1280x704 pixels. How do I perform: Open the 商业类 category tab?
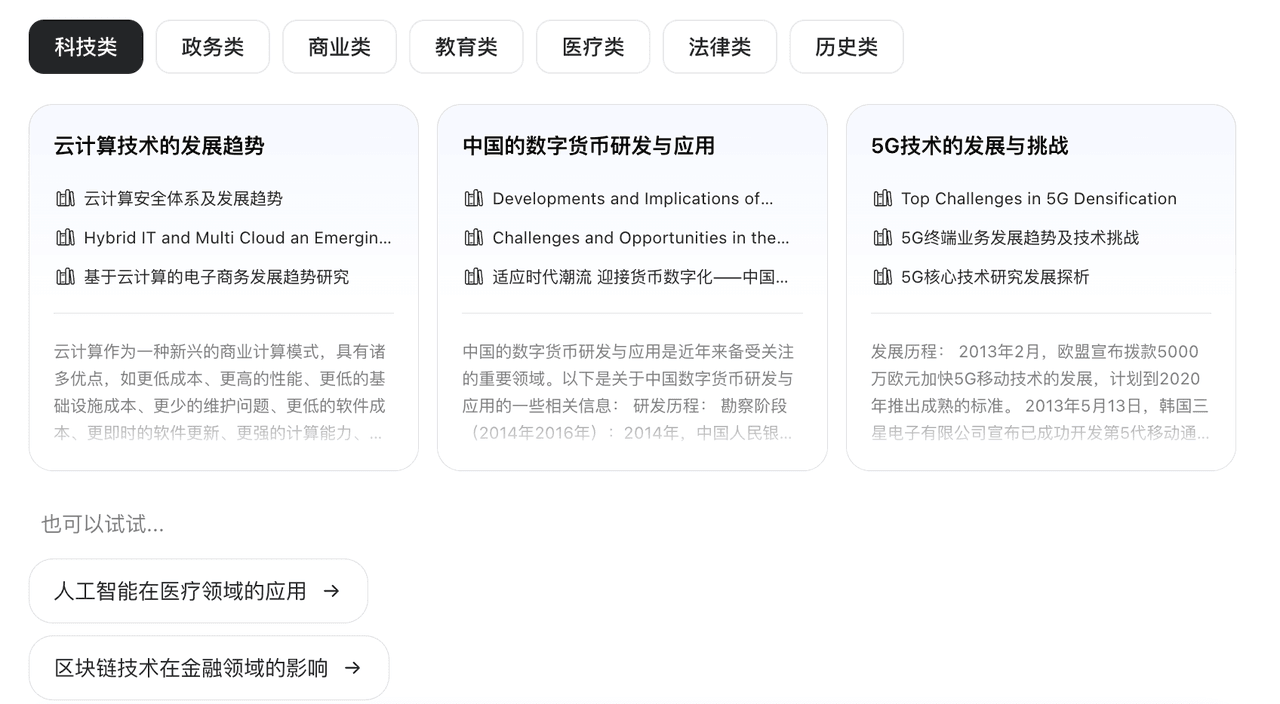point(339,47)
